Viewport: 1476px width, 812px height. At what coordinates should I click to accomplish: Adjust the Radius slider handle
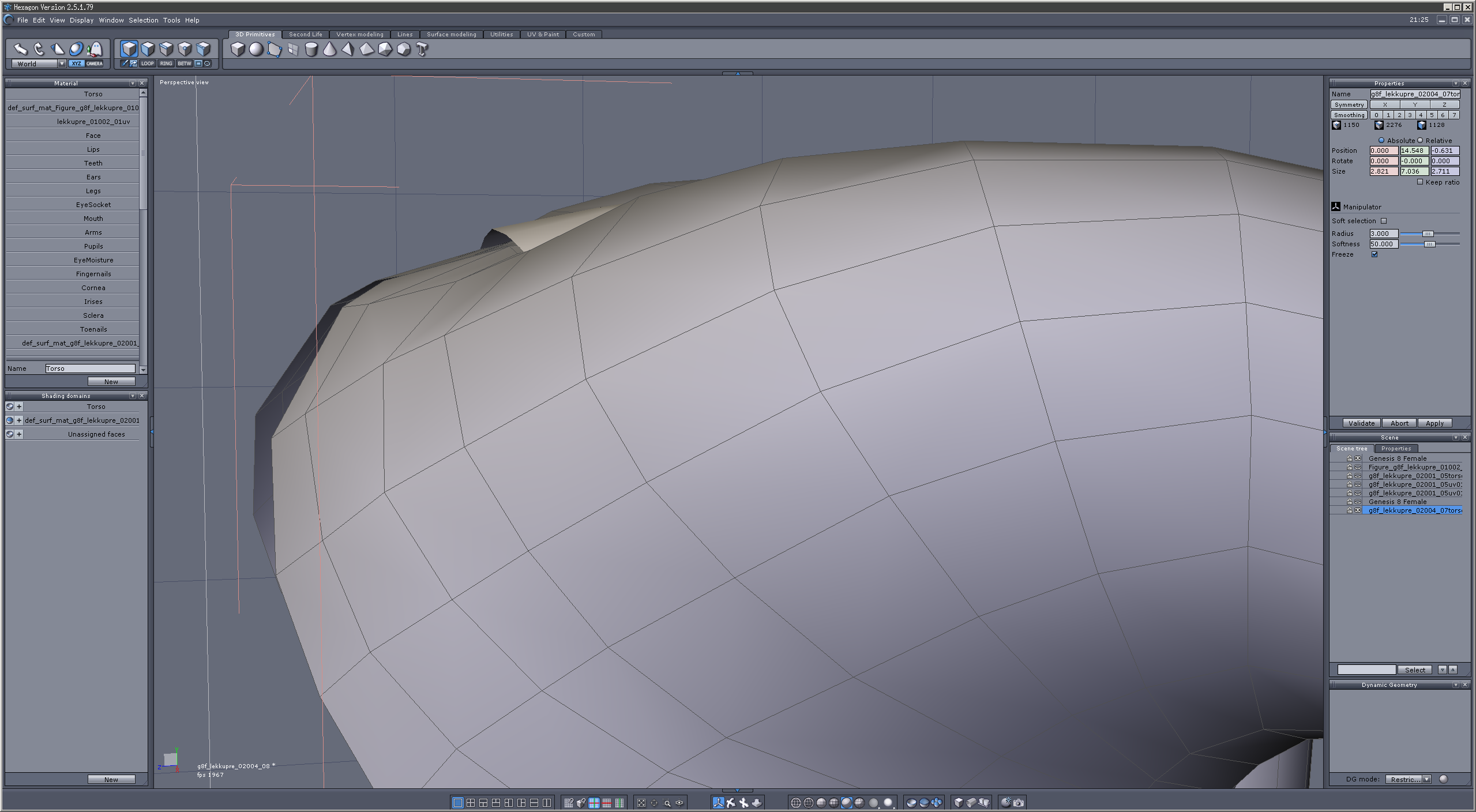tap(1428, 234)
